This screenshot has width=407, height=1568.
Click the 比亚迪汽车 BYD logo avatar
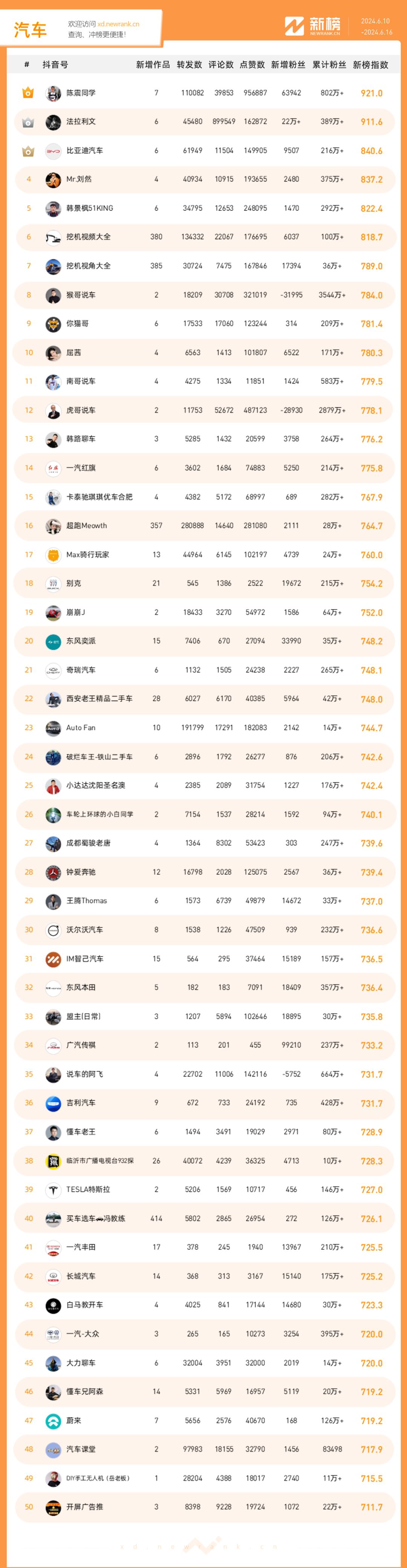point(54,151)
